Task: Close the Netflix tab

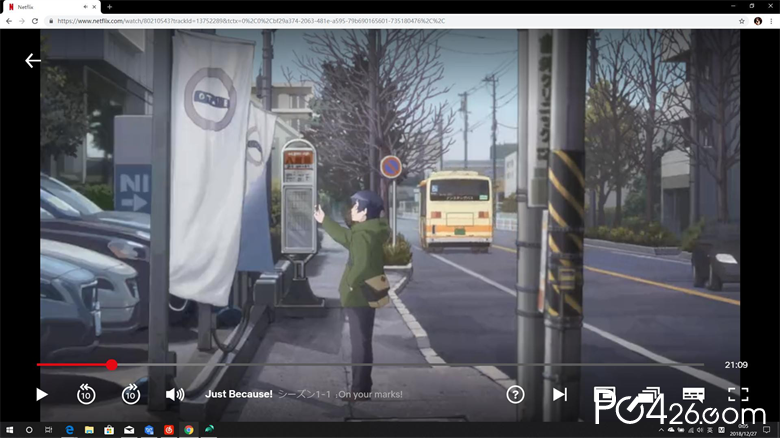Action: (94, 7)
